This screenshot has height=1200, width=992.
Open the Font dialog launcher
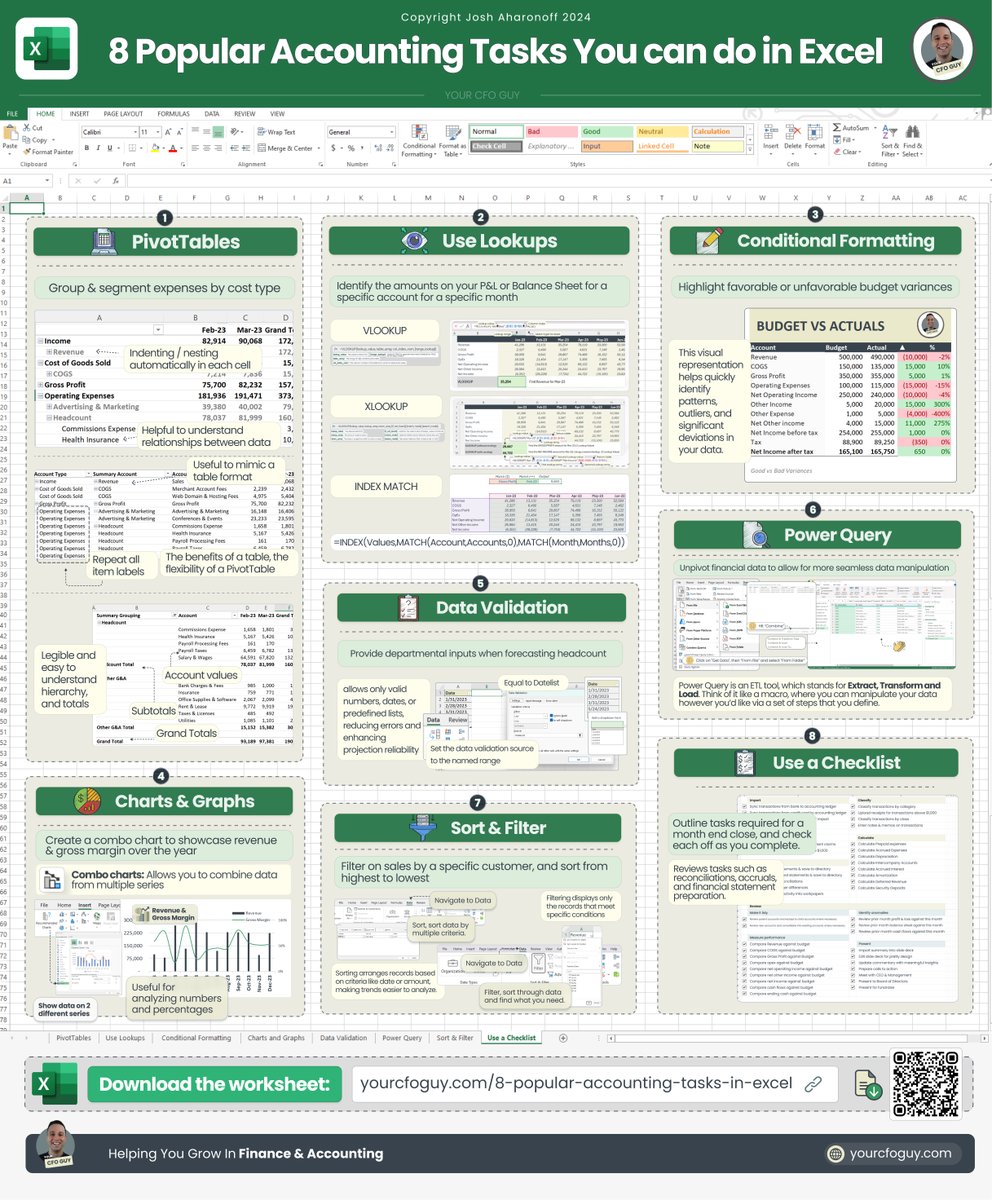point(181,164)
